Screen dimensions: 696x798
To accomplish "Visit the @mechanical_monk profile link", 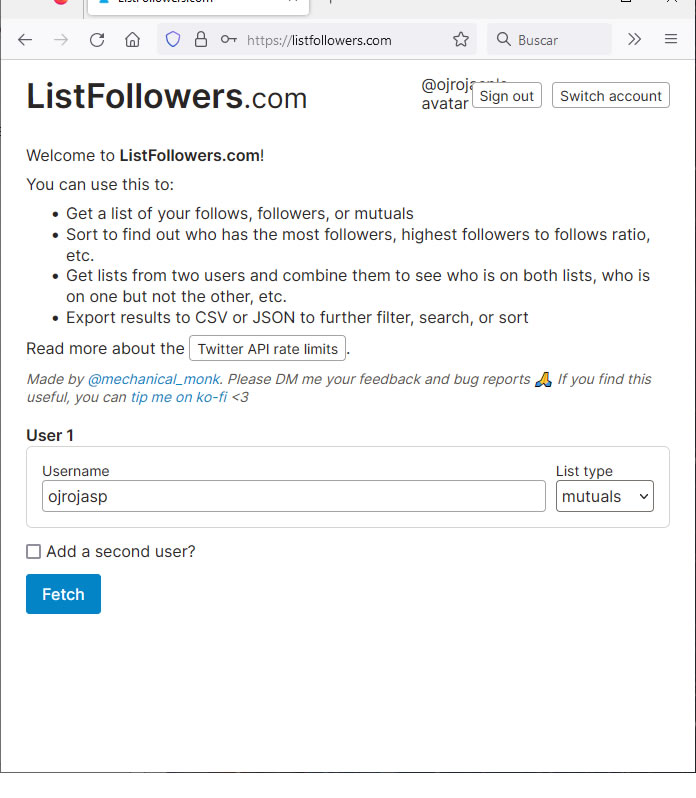I will click(x=154, y=379).
